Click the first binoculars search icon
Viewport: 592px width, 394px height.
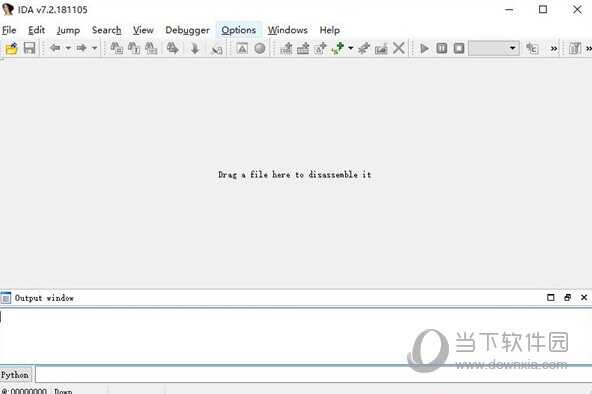(116, 48)
